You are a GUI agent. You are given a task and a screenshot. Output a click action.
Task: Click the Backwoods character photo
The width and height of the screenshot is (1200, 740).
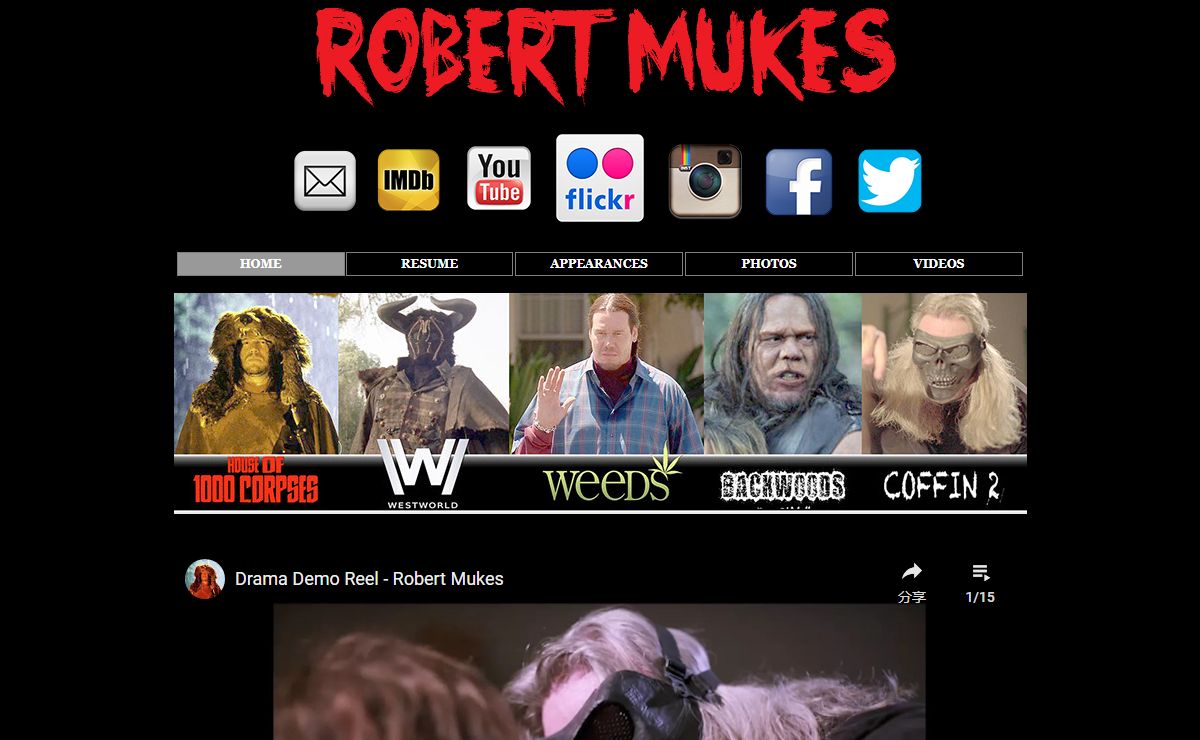click(783, 374)
